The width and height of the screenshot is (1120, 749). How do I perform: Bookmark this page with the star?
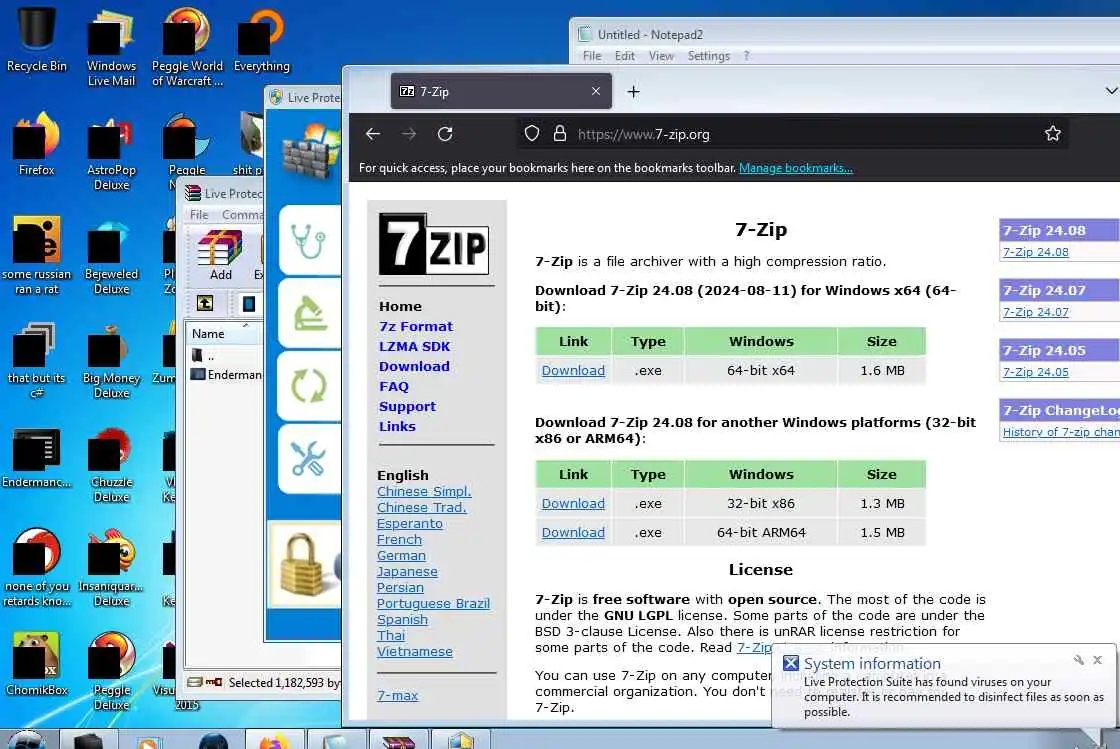(x=1052, y=134)
